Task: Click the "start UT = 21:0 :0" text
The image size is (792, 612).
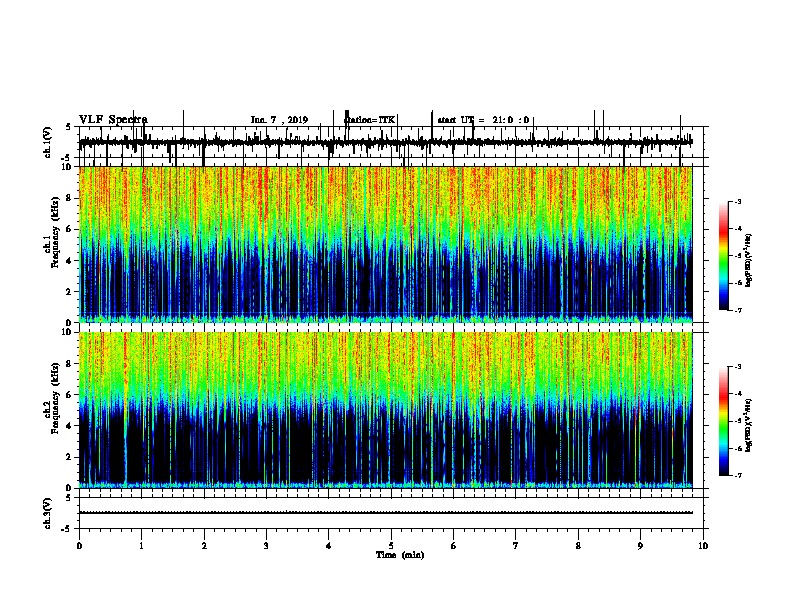Action: (x=483, y=120)
